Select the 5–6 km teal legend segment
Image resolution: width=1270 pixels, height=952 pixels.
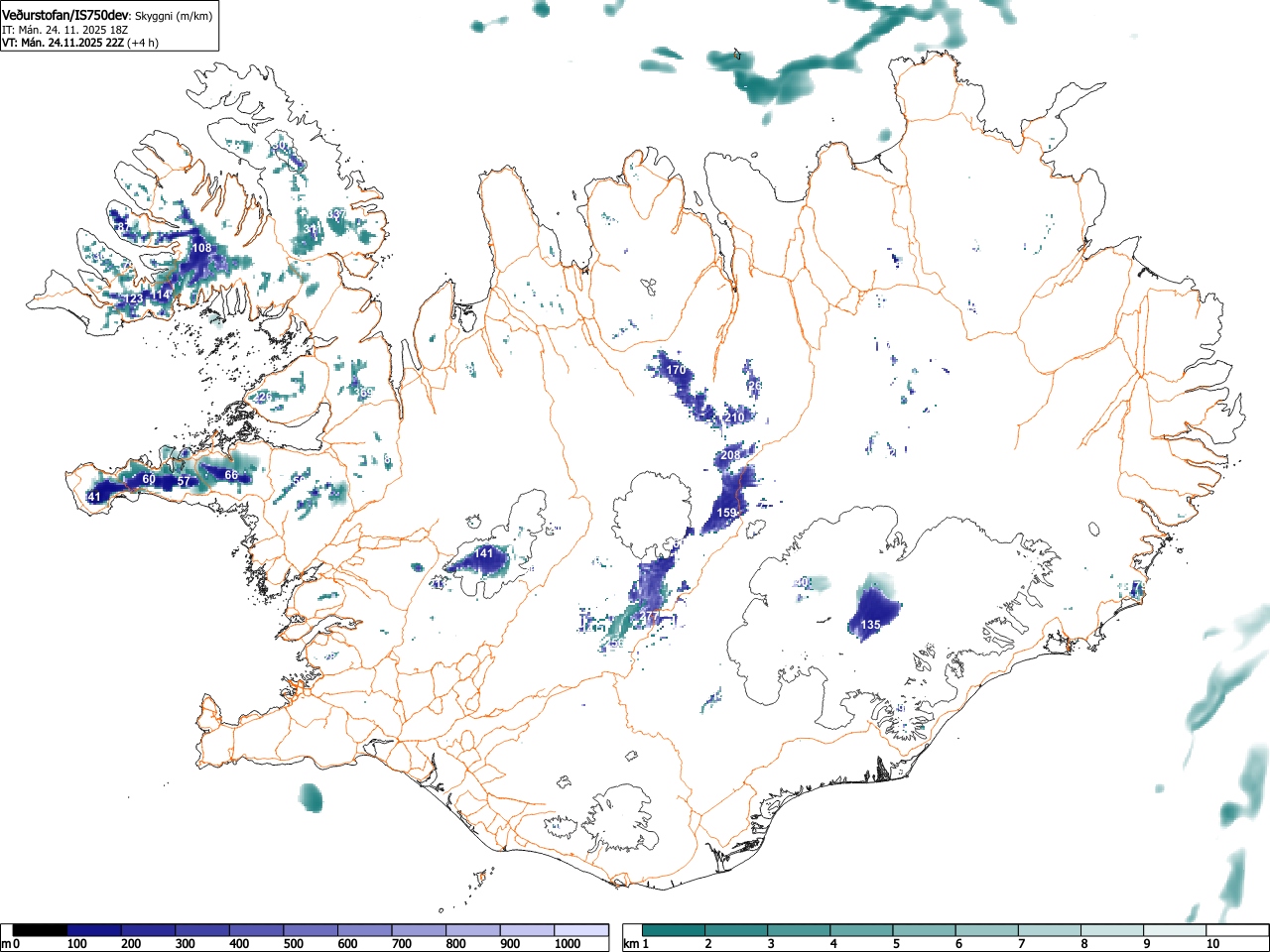(x=924, y=930)
